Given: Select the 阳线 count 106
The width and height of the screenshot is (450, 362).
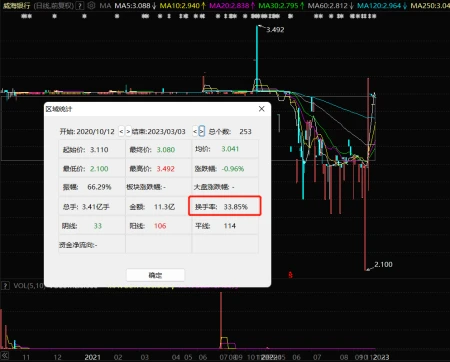Looking at the screenshot, I should coord(160,226).
